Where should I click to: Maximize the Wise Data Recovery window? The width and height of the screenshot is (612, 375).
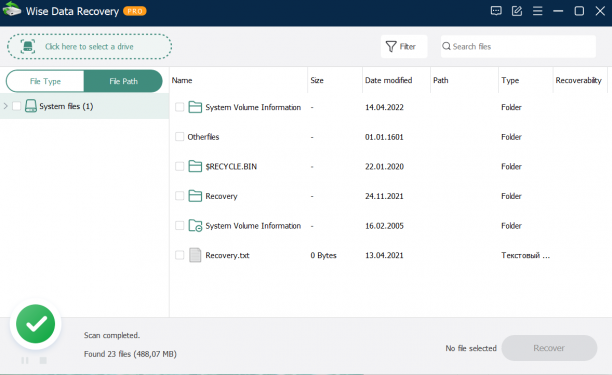click(579, 11)
